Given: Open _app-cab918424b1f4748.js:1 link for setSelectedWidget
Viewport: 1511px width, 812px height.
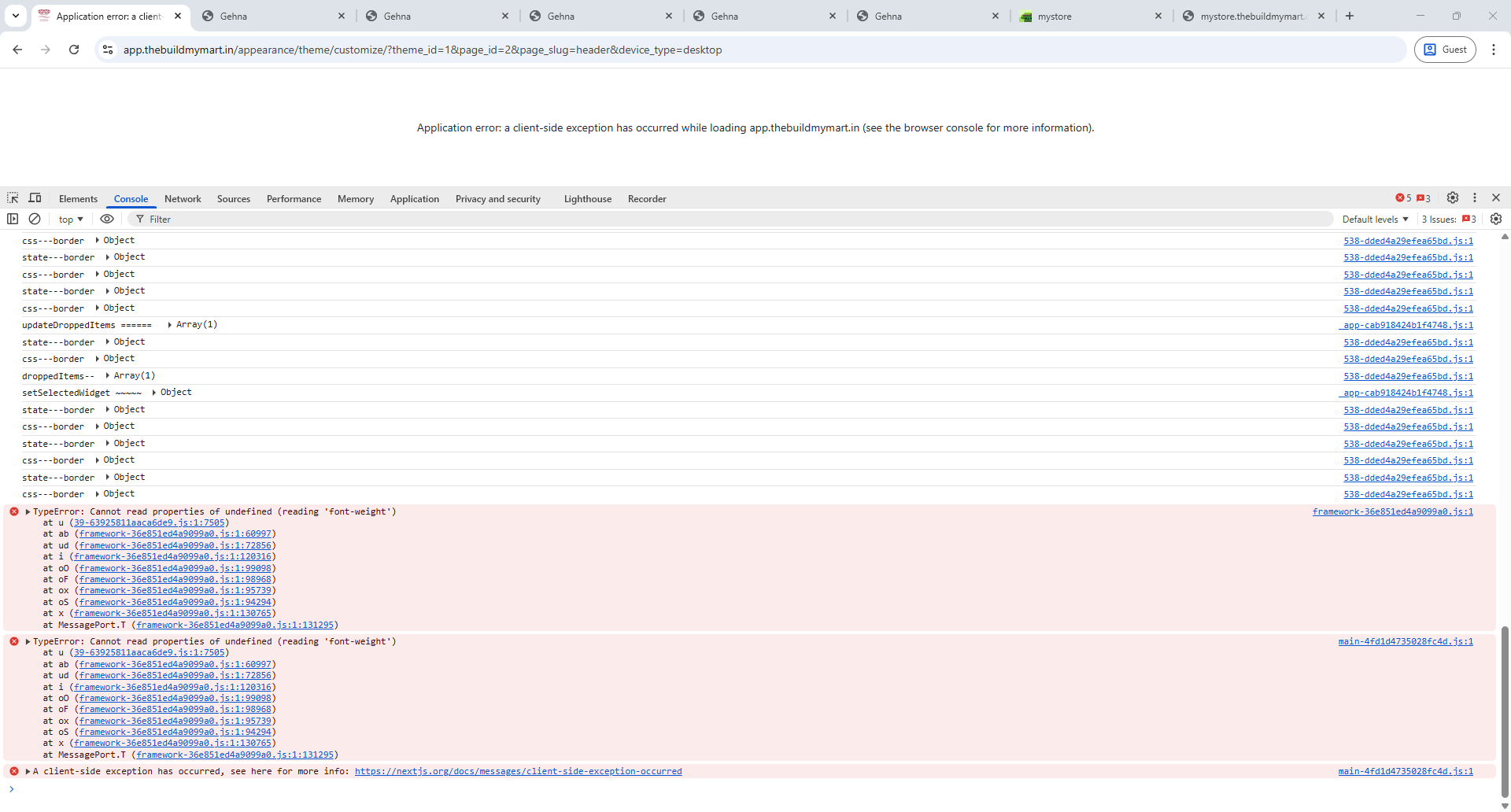Looking at the screenshot, I should coord(1406,393).
